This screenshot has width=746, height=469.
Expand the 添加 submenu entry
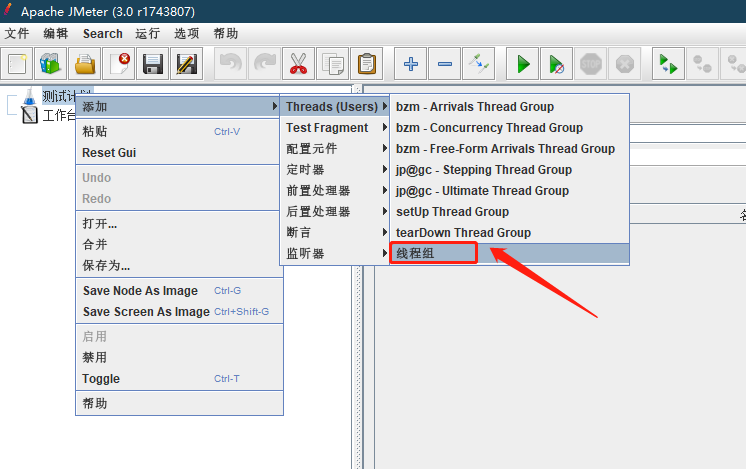[179, 107]
